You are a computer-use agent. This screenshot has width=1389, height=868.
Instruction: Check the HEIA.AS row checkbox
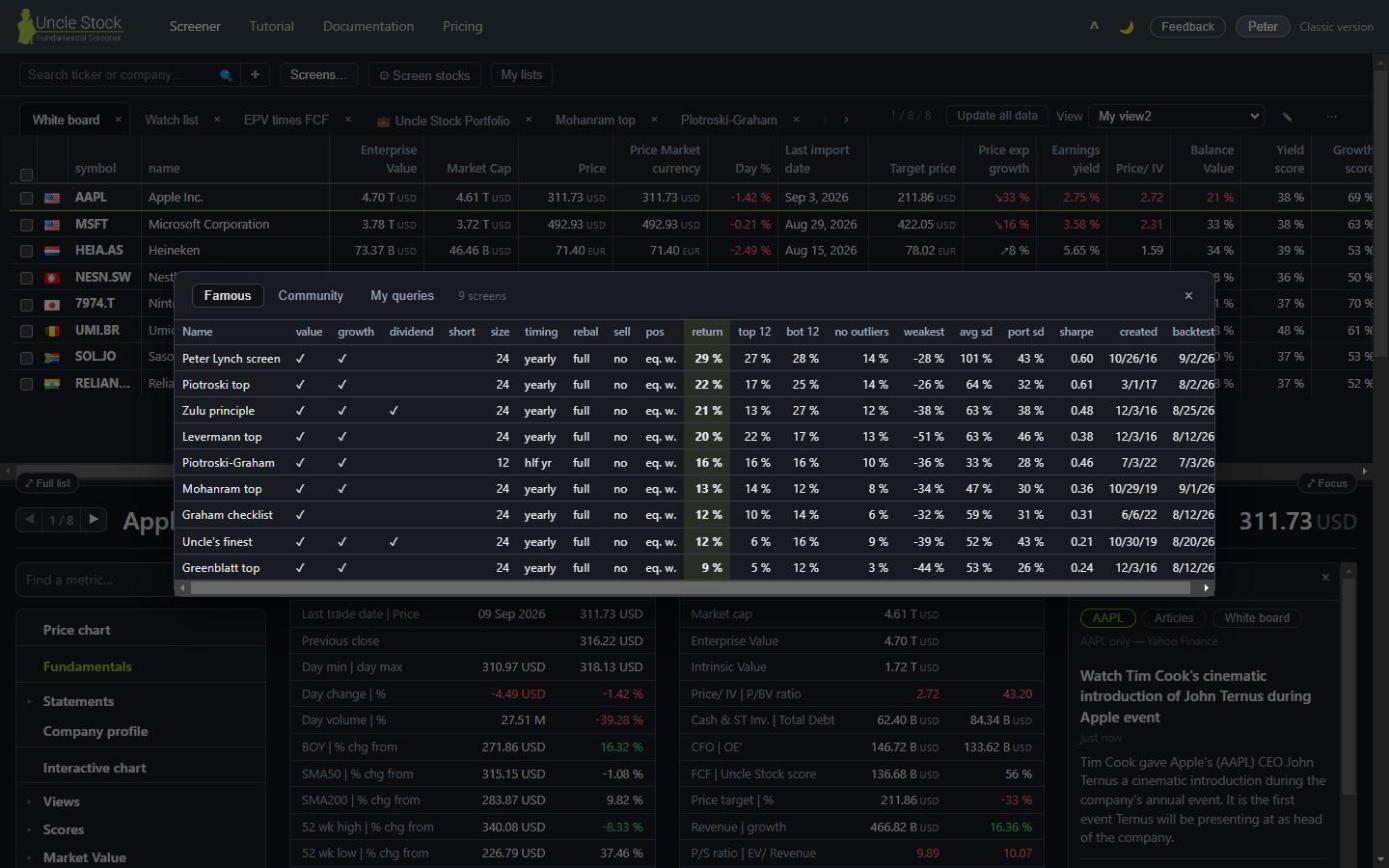[26, 251]
